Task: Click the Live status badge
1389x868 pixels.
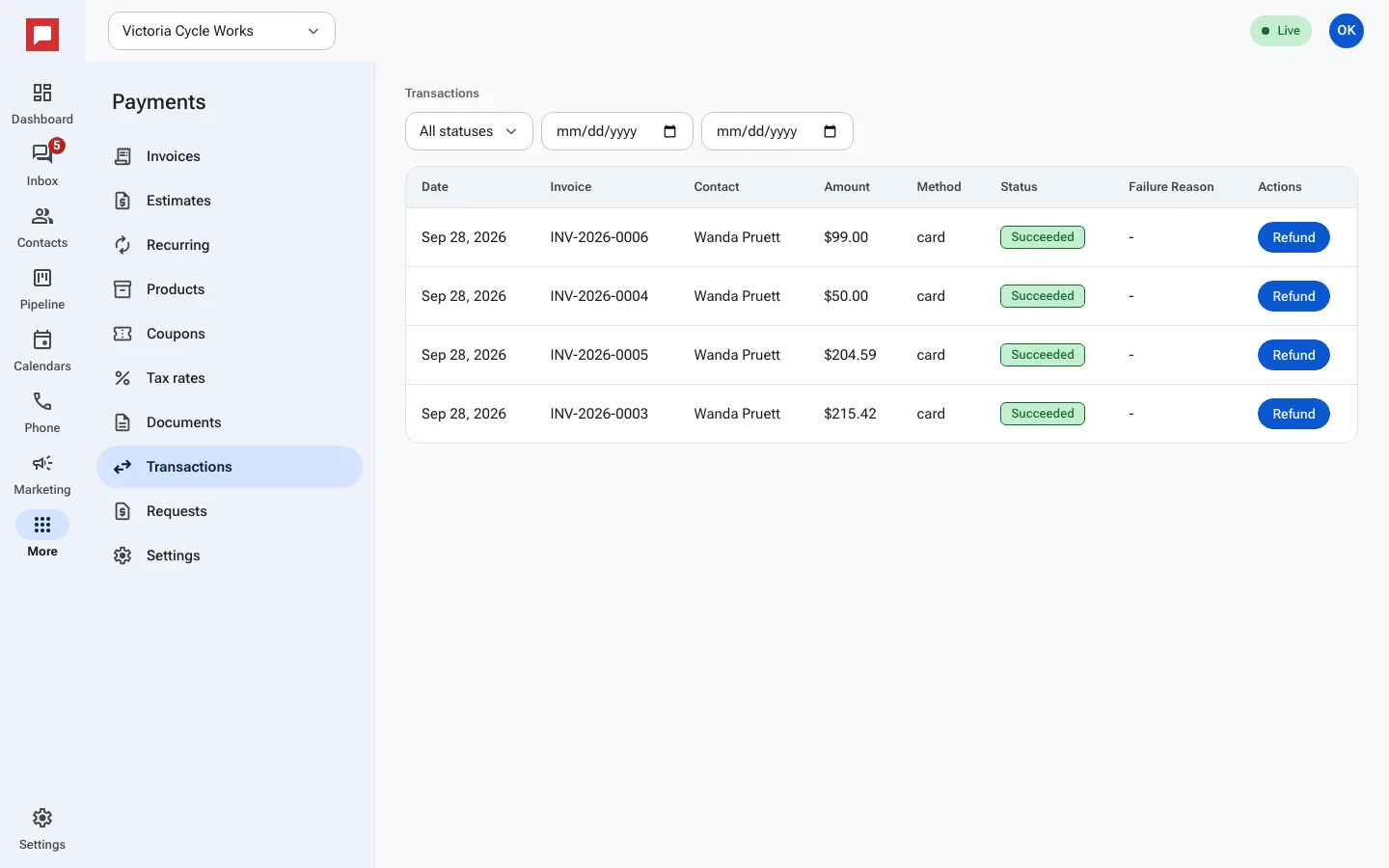Action: coord(1281,31)
